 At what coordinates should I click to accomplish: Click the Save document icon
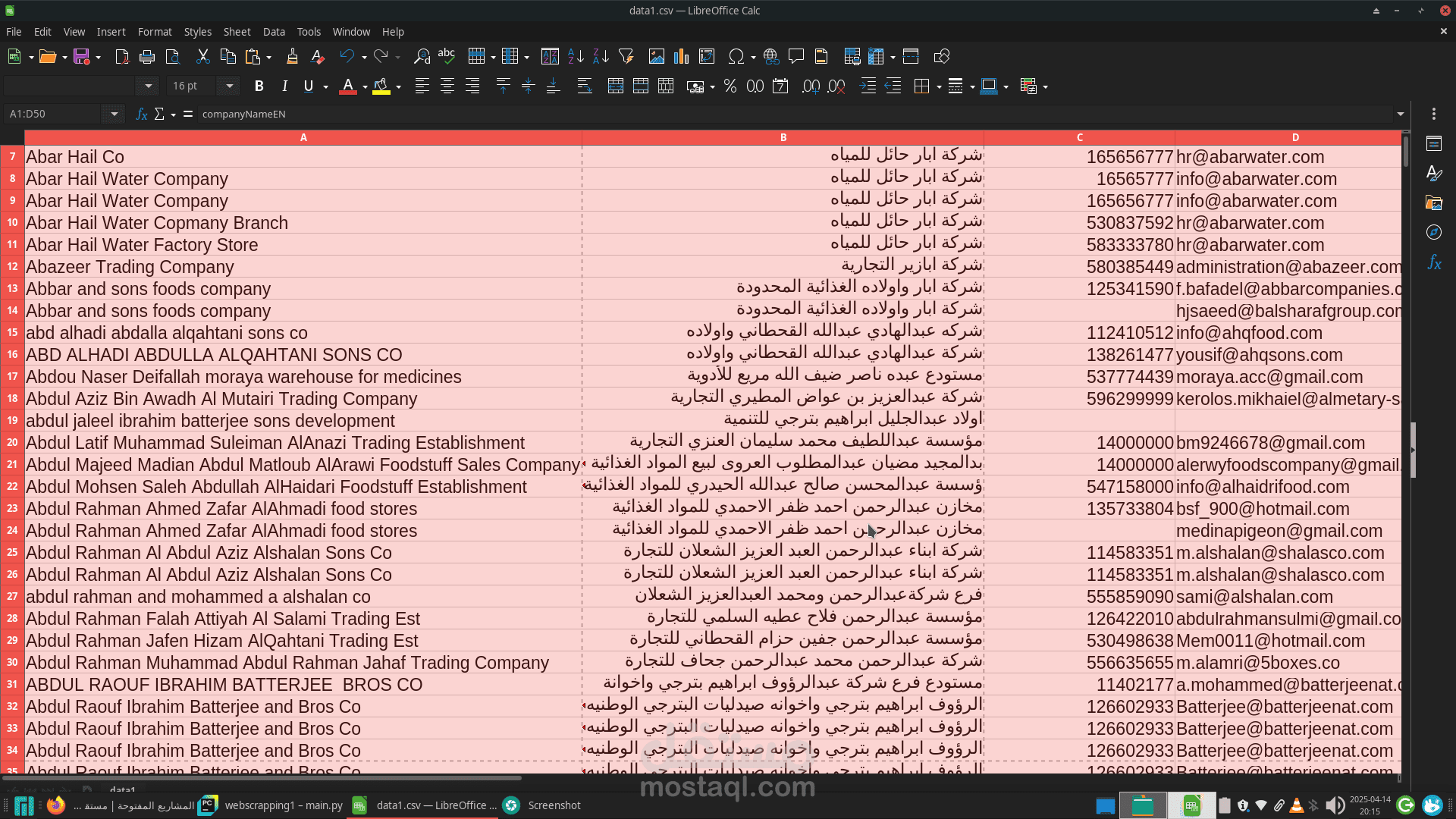pyautogui.click(x=81, y=56)
